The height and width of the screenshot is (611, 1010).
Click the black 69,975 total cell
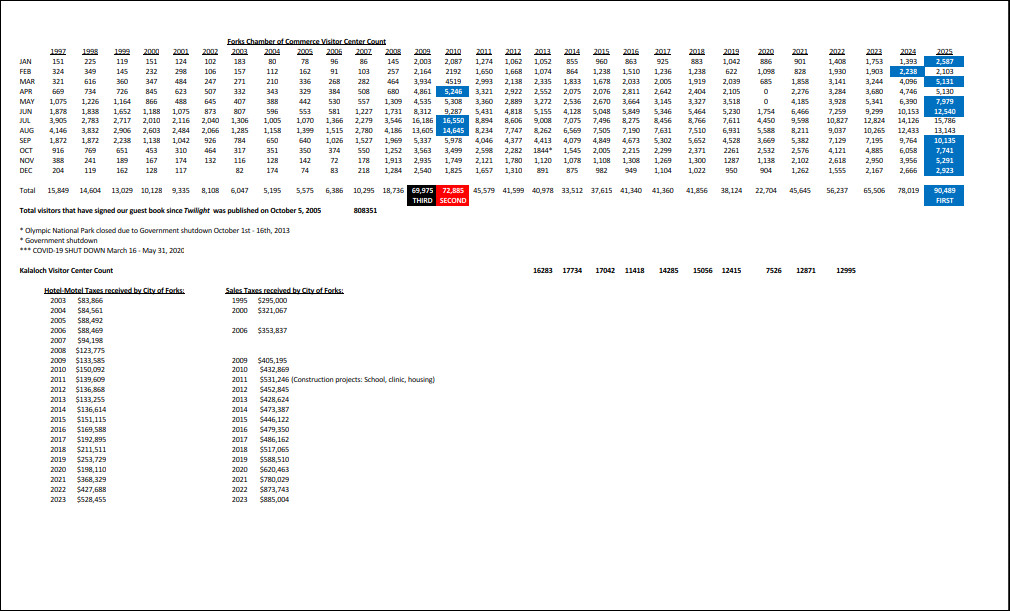click(x=422, y=189)
